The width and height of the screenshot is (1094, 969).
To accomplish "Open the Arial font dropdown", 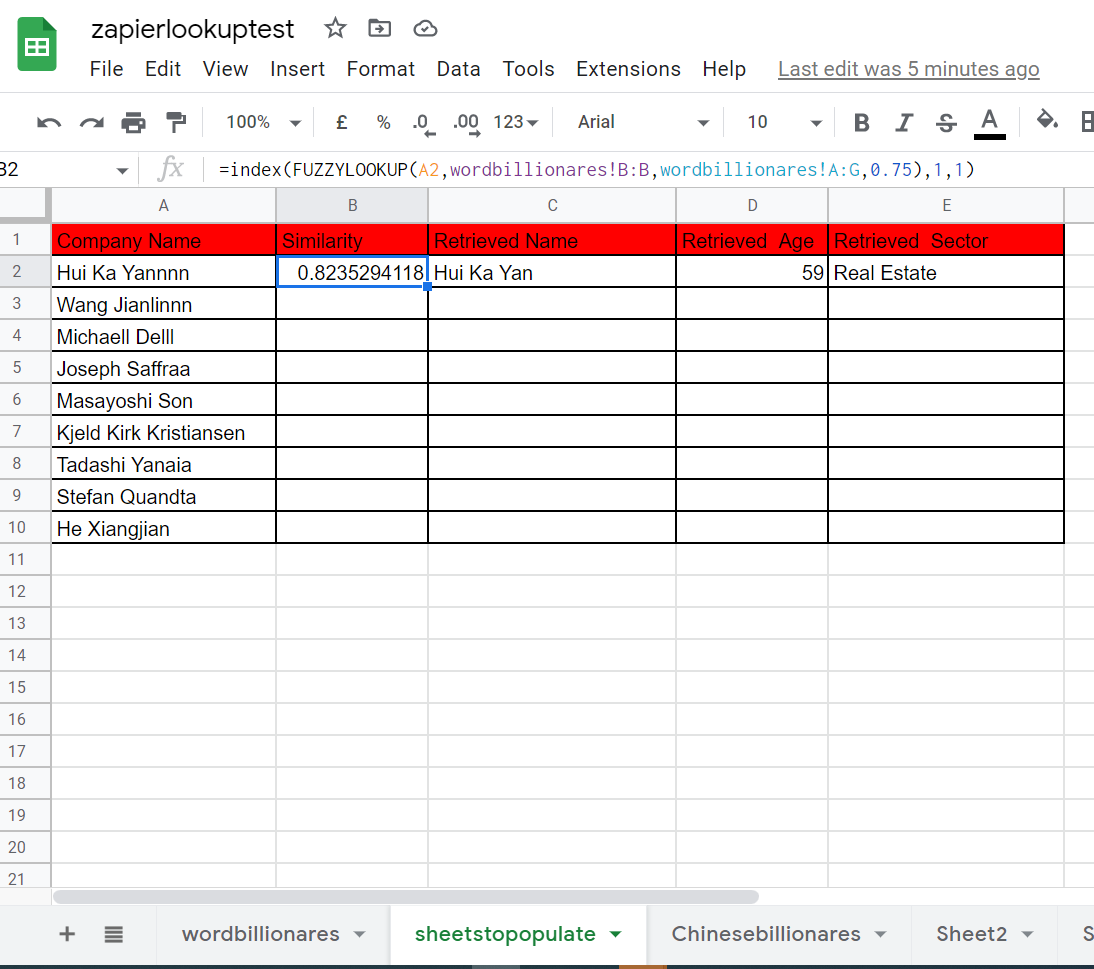I will pos(640,121).
